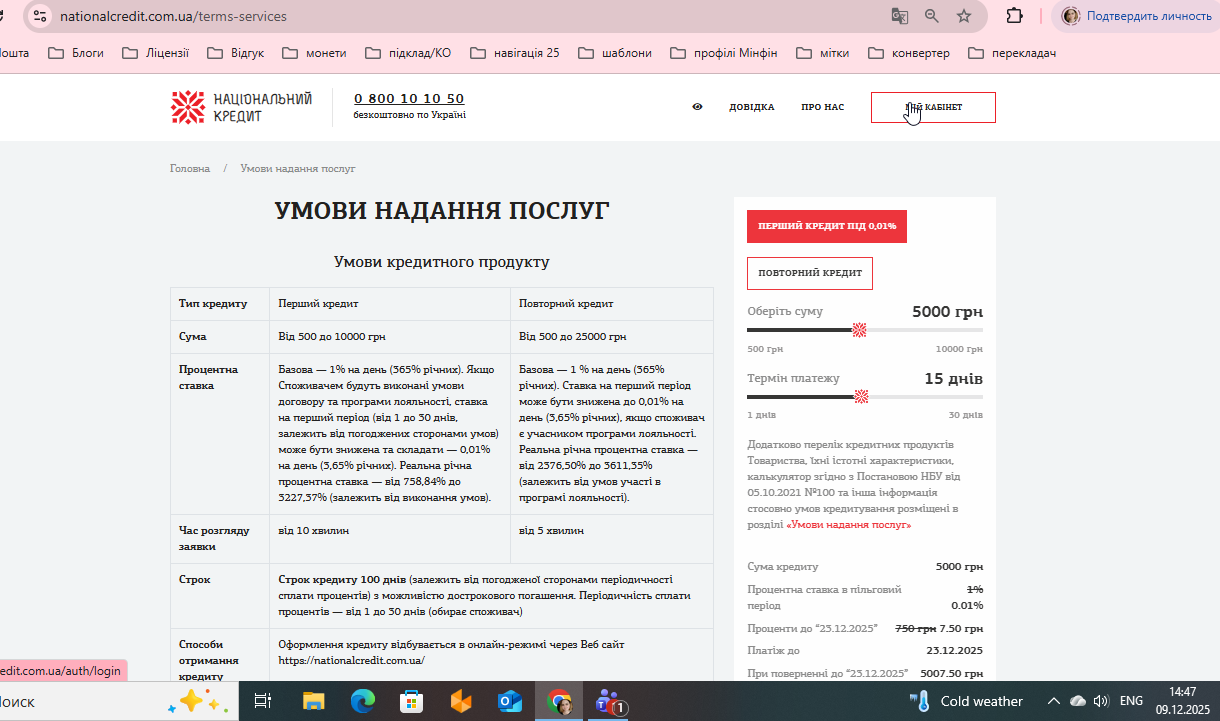Click the 10000 грн maximum amount label
The height and width of the screenshot is (721, 1220).
[959, 349]
